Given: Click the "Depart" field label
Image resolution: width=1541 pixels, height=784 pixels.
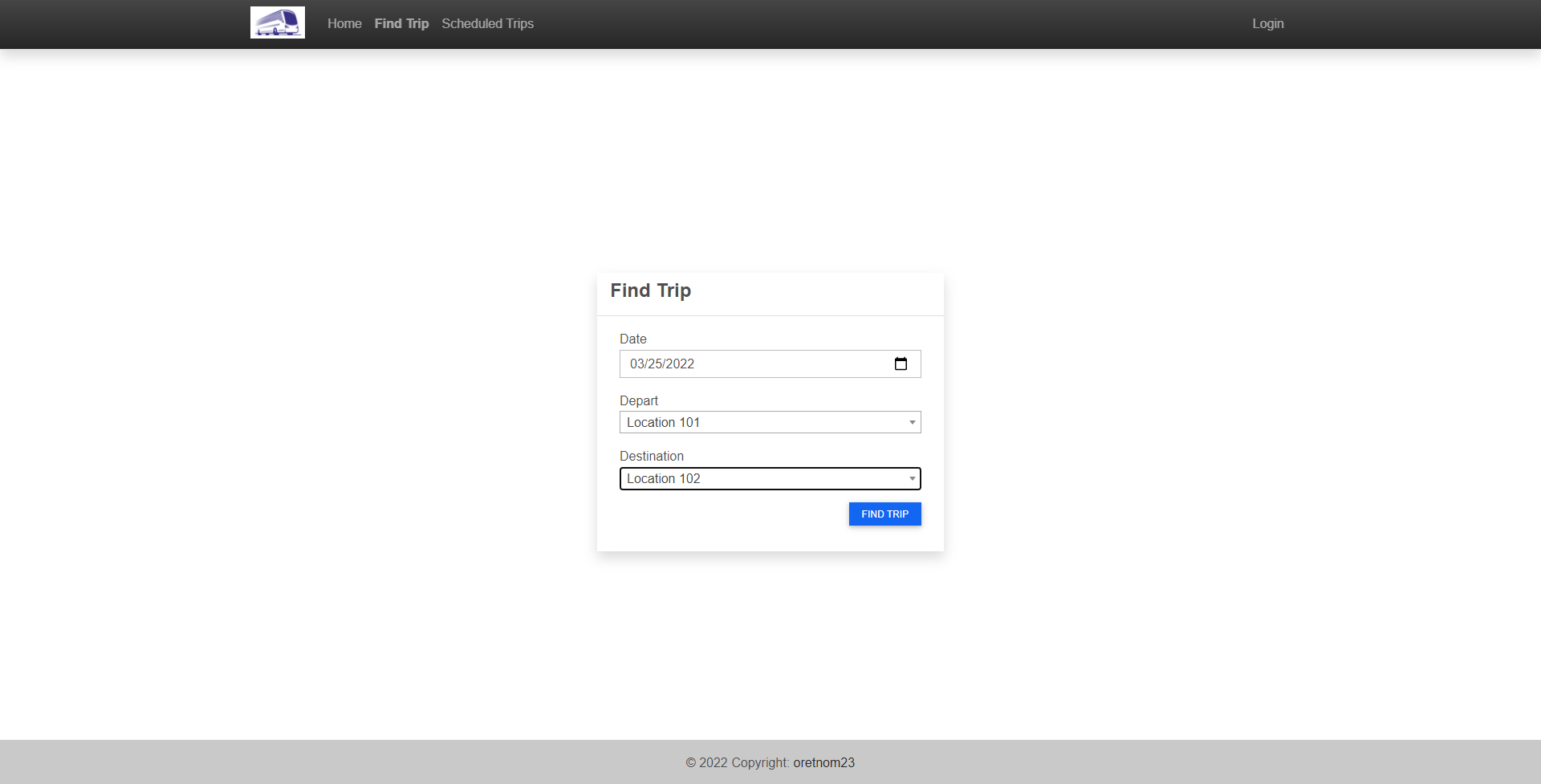Looking at the screenshot, I should coord(638,400).
